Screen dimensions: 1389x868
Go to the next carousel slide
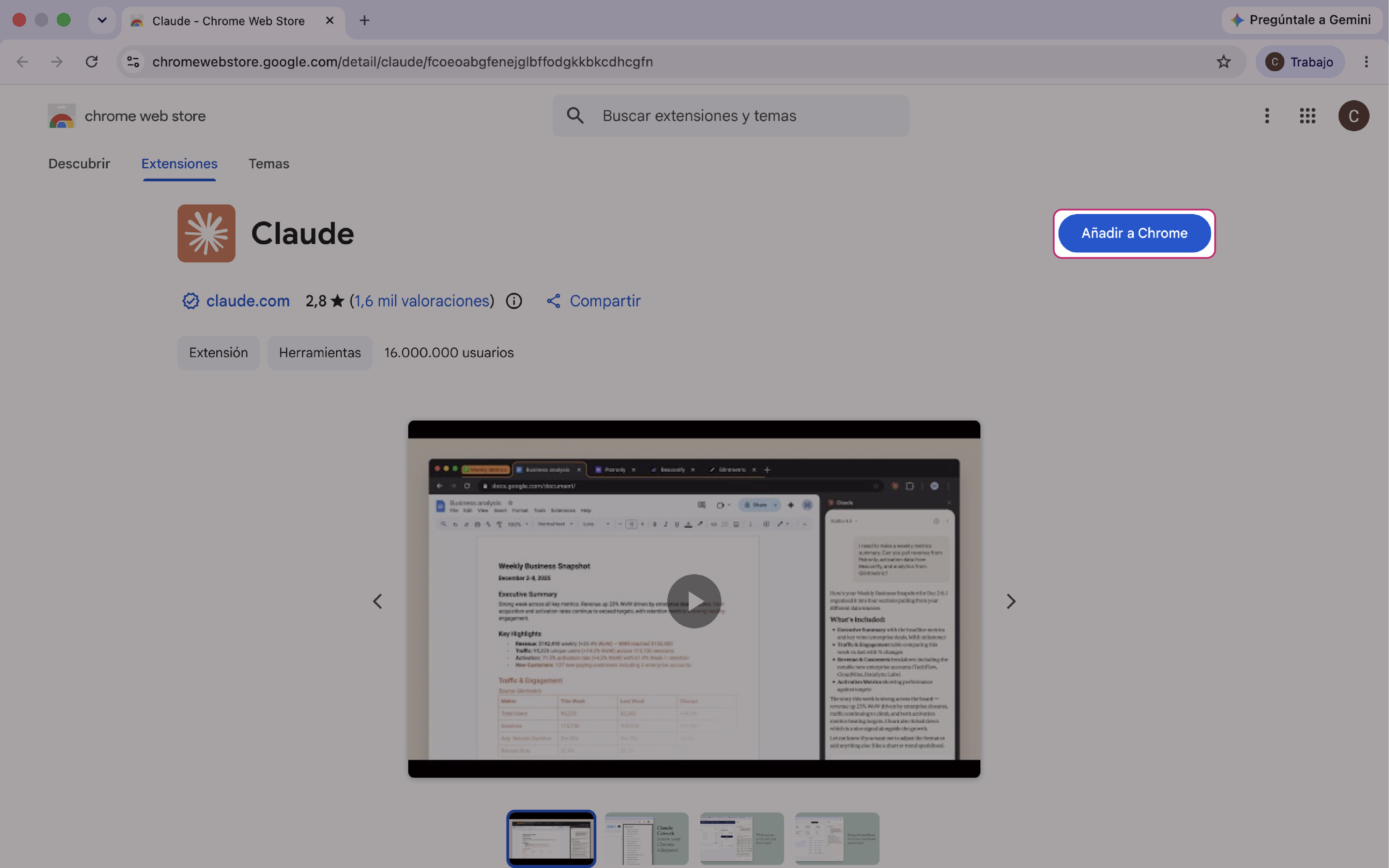coord(1011,601)
